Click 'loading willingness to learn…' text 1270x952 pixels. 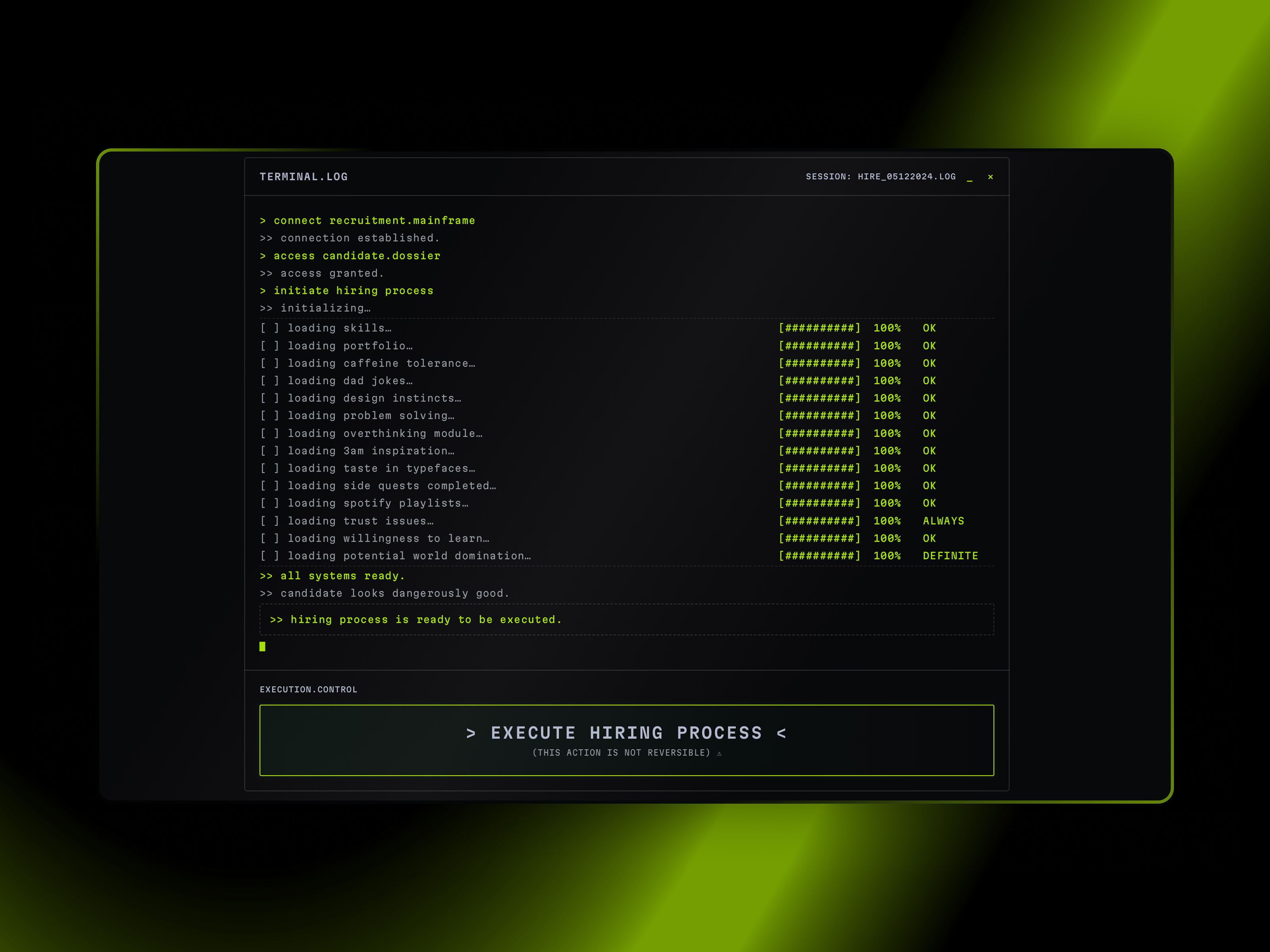(x=388, y=538)
